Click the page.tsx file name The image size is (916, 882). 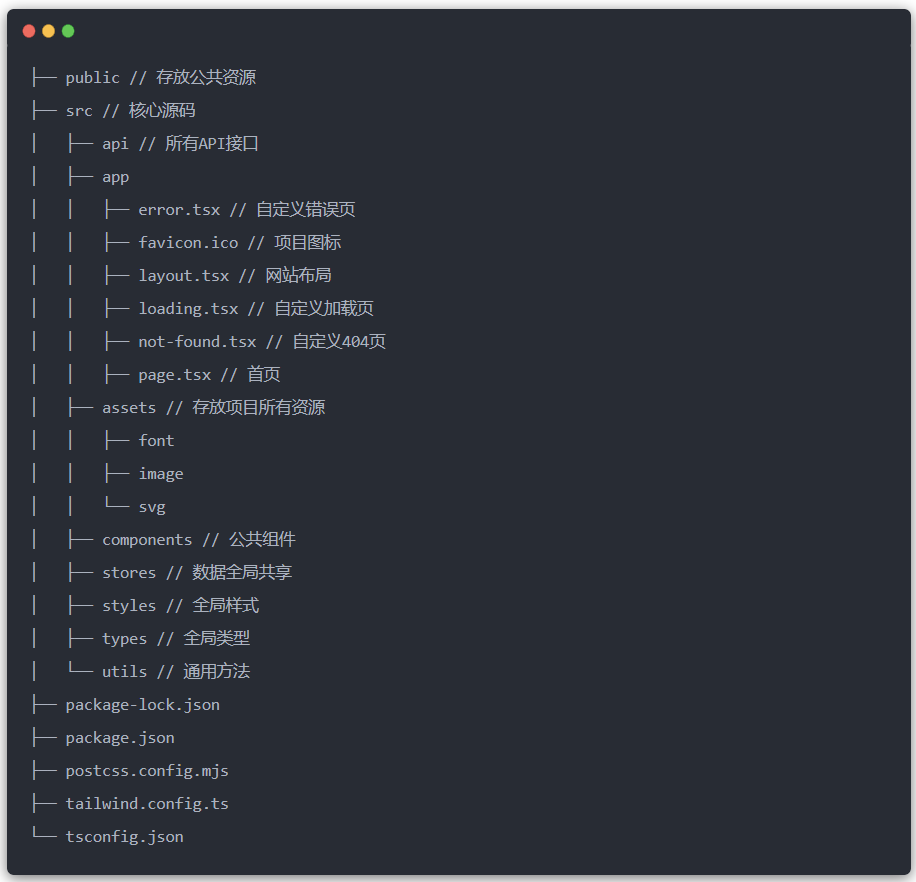tap(174, 375)
